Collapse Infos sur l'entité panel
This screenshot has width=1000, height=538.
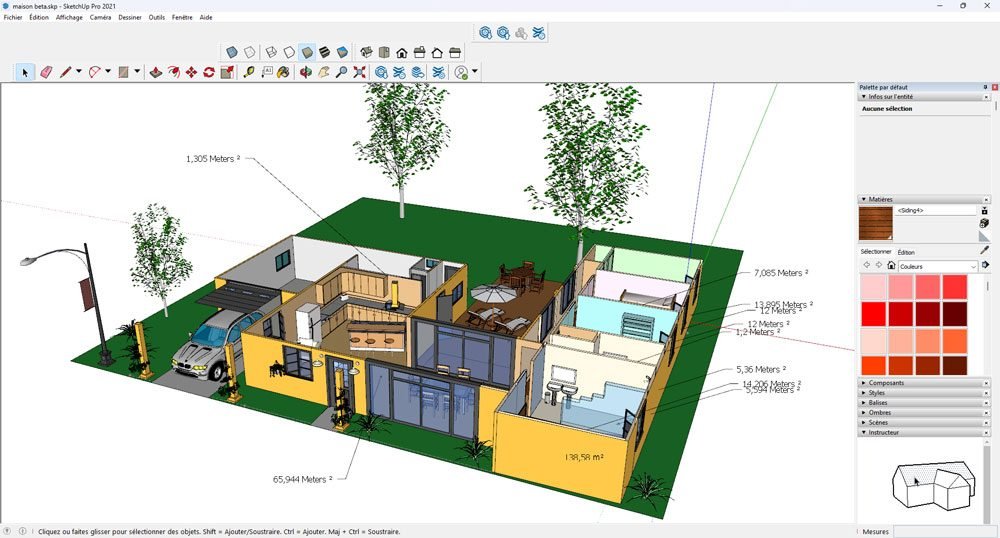[x=923, y=97]
